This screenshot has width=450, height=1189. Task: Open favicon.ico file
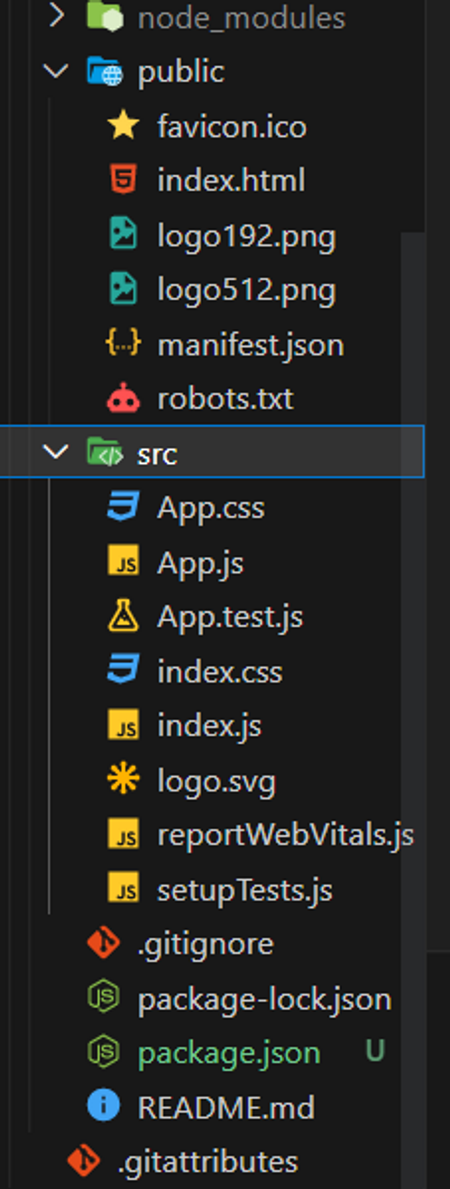point(232,126)
